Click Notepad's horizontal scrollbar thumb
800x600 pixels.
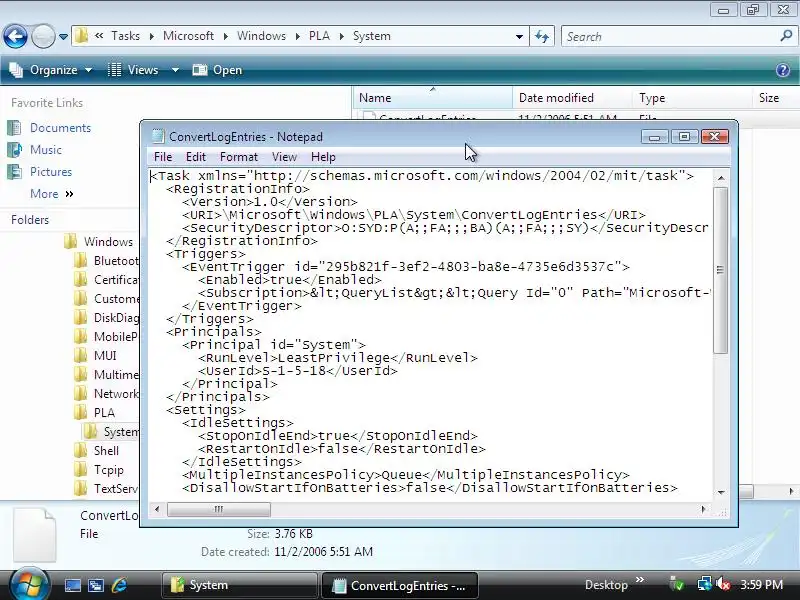(219, 509)
